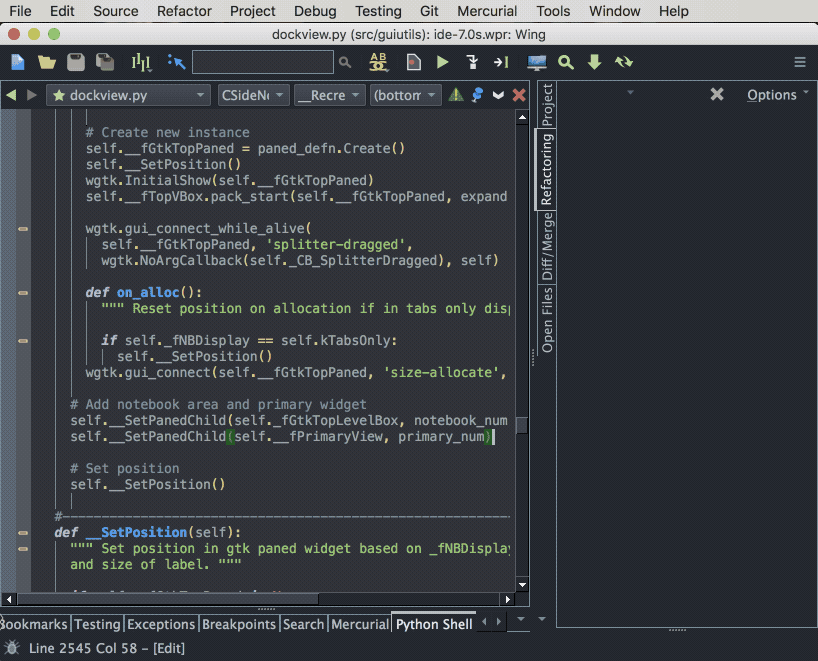This screenshot has width=818, height=661.
Task: Collapse the __SetPosition def fold marker
Action: point(23,533)
